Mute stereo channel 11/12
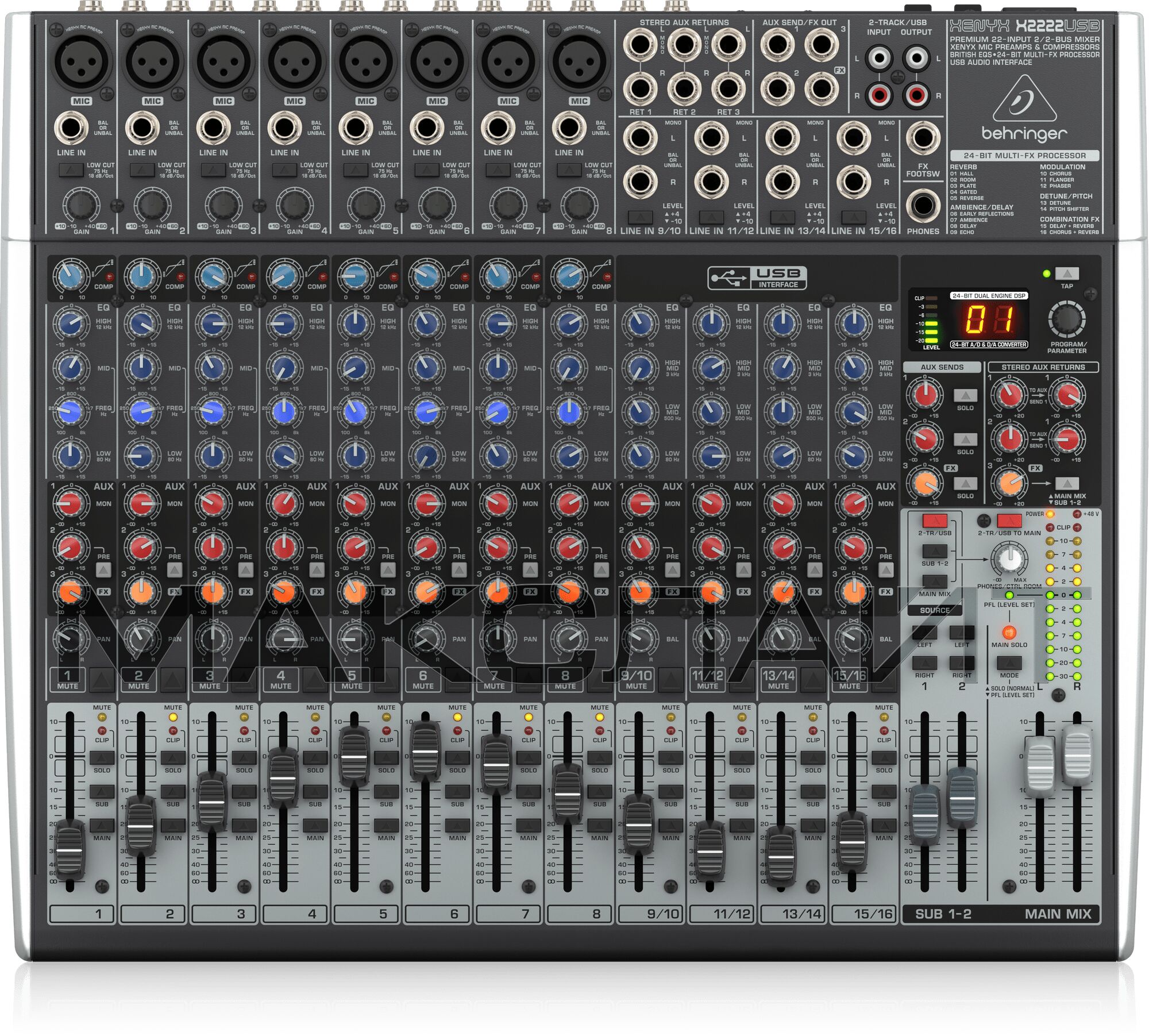This screenshot has height=1036, width=1149. (x=743, y=680)
